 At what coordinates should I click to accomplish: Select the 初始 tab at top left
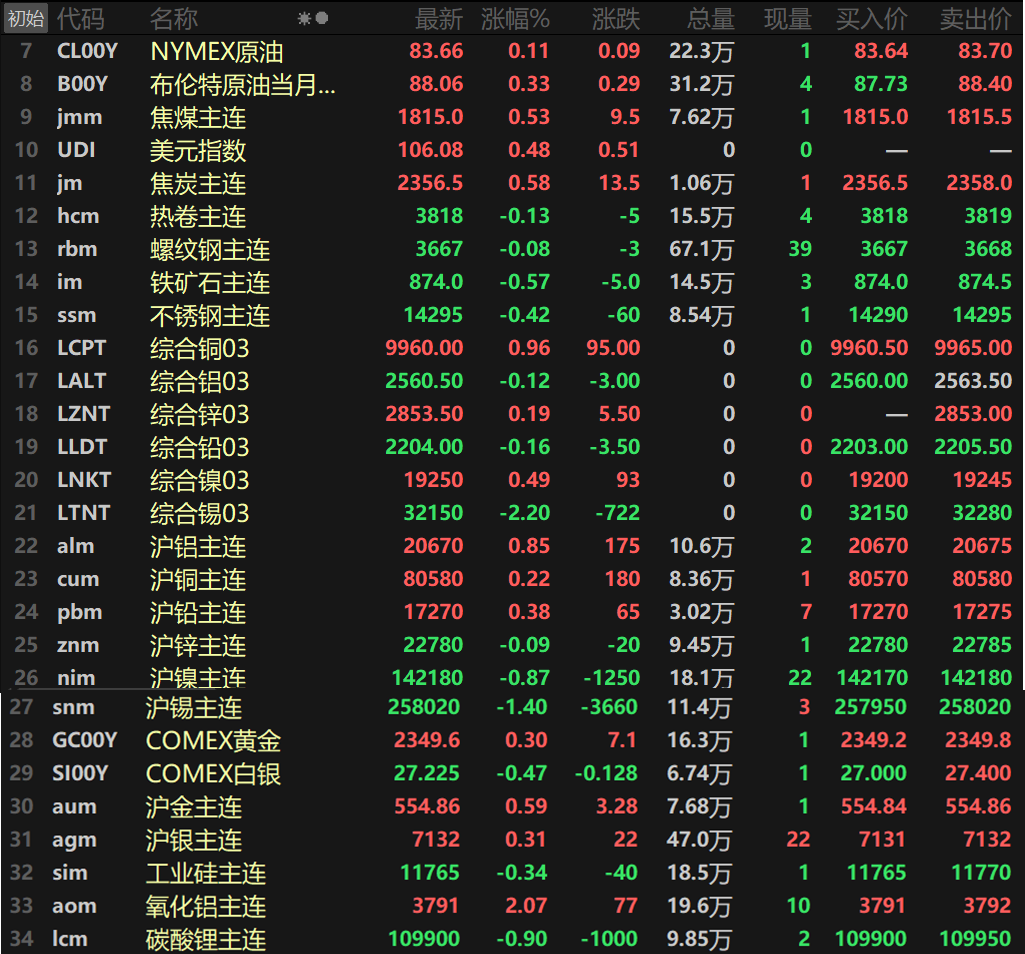click(25, 17)
